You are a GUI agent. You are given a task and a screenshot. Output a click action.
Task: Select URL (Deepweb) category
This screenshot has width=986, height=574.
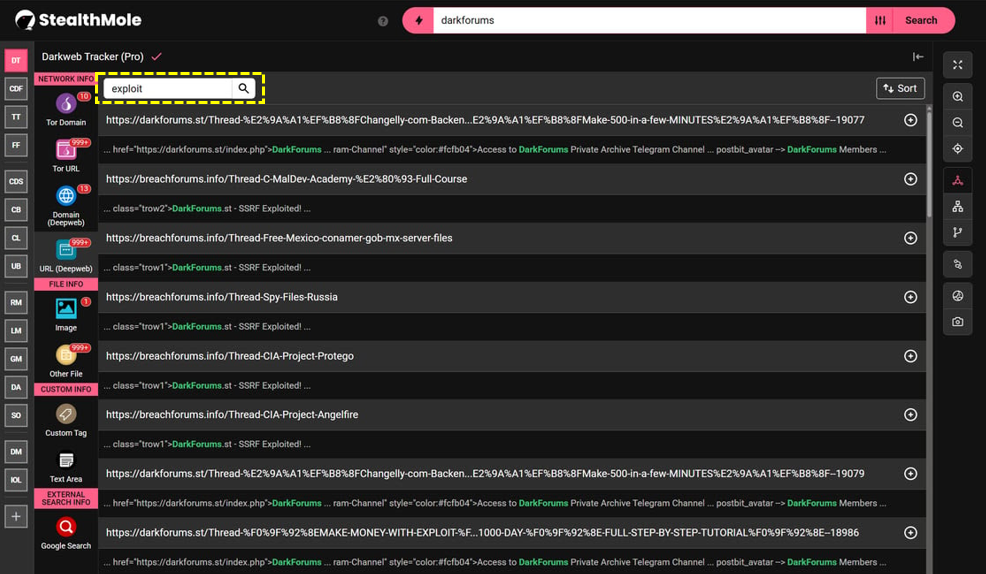click(x=66, y=255)
